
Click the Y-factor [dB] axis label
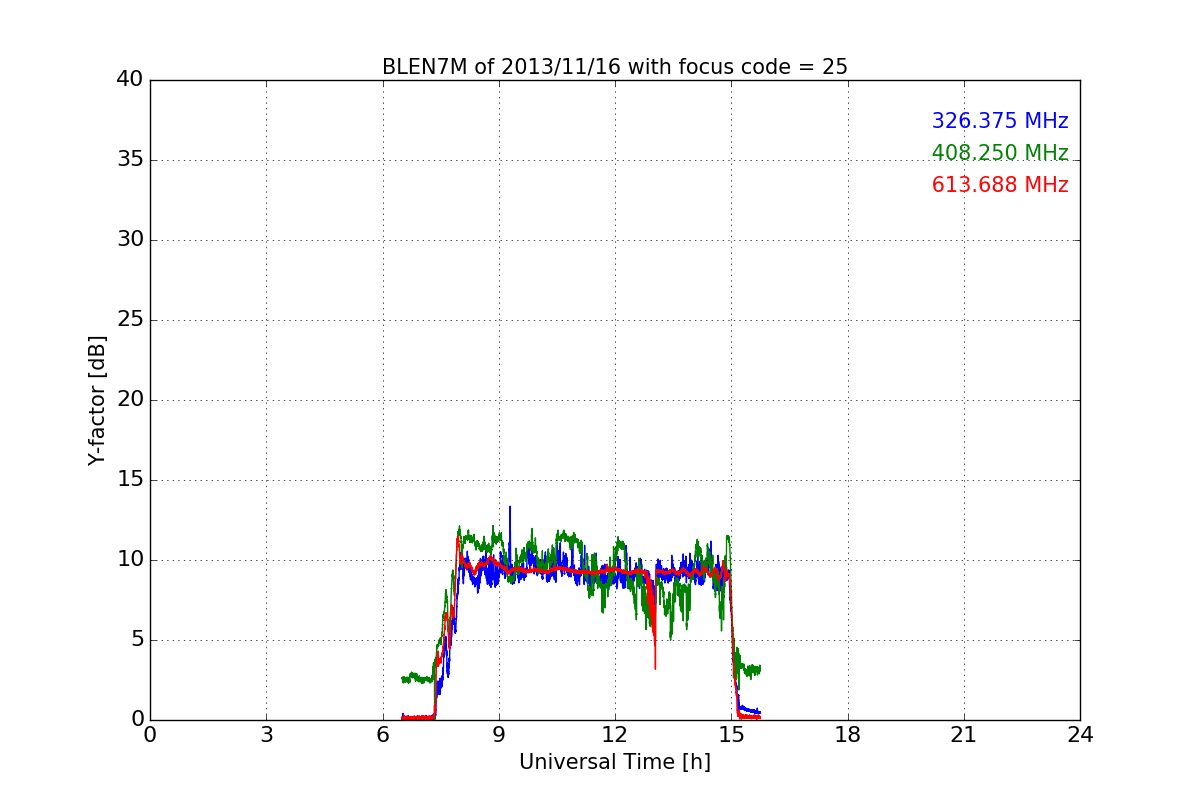tap(97, 400)
